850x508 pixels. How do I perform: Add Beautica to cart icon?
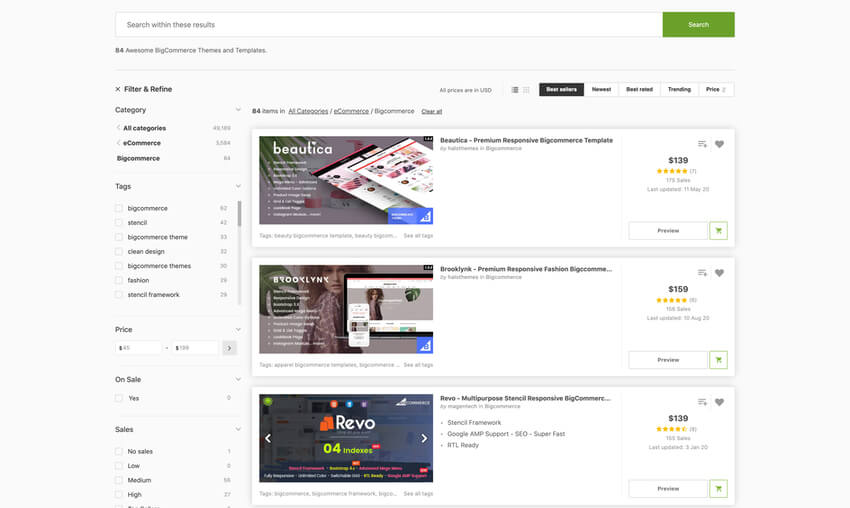(718, 231)
